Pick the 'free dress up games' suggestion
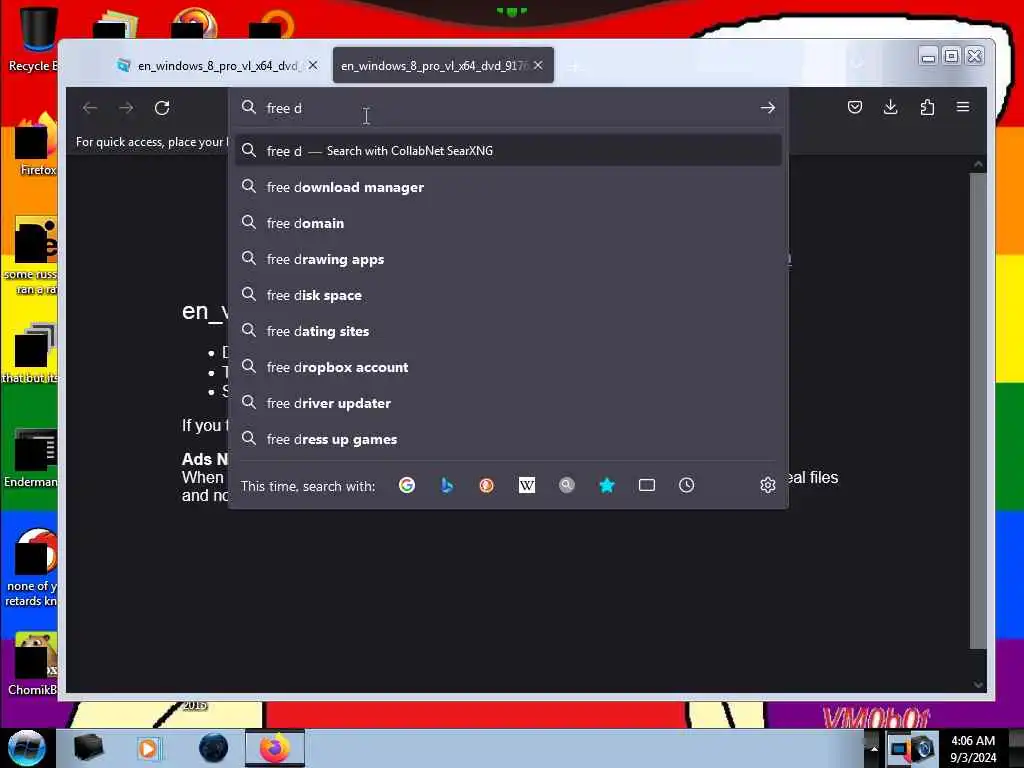The image size is (1024, 768). tap(509, 440)
